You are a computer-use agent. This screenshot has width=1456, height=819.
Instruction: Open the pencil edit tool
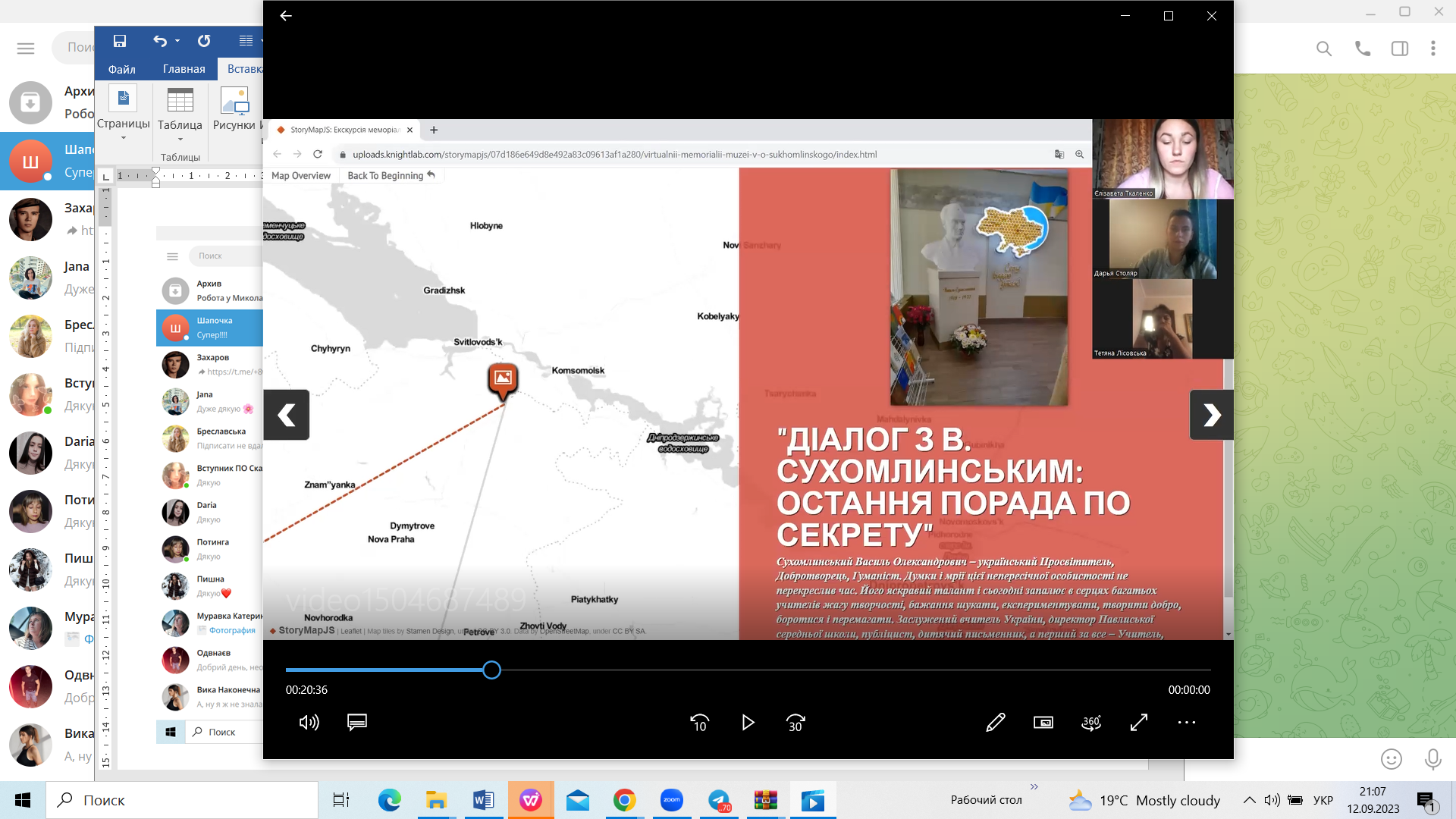995,723
